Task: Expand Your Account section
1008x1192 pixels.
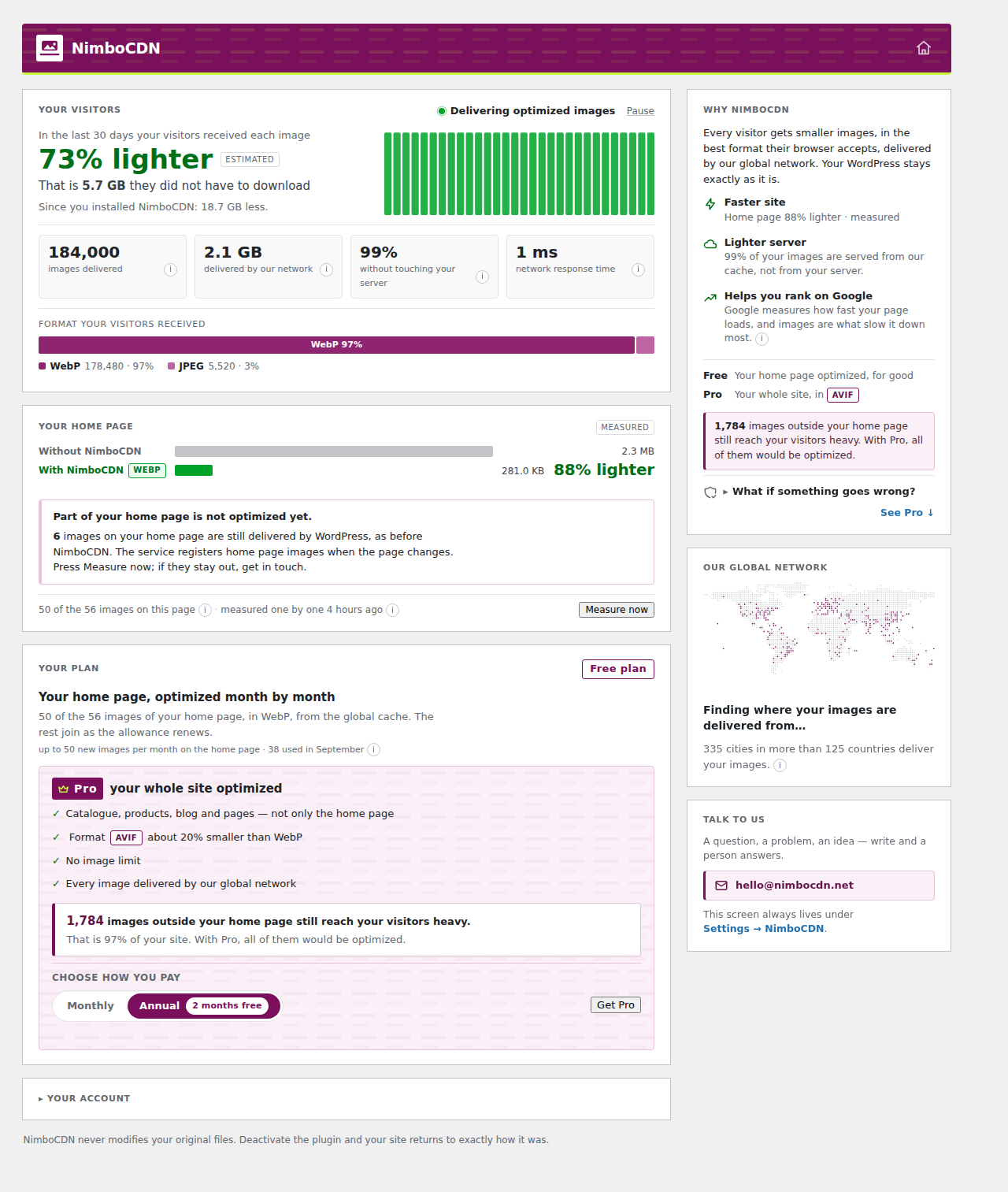Action: pyautogui.click(x=84, y=1098)
